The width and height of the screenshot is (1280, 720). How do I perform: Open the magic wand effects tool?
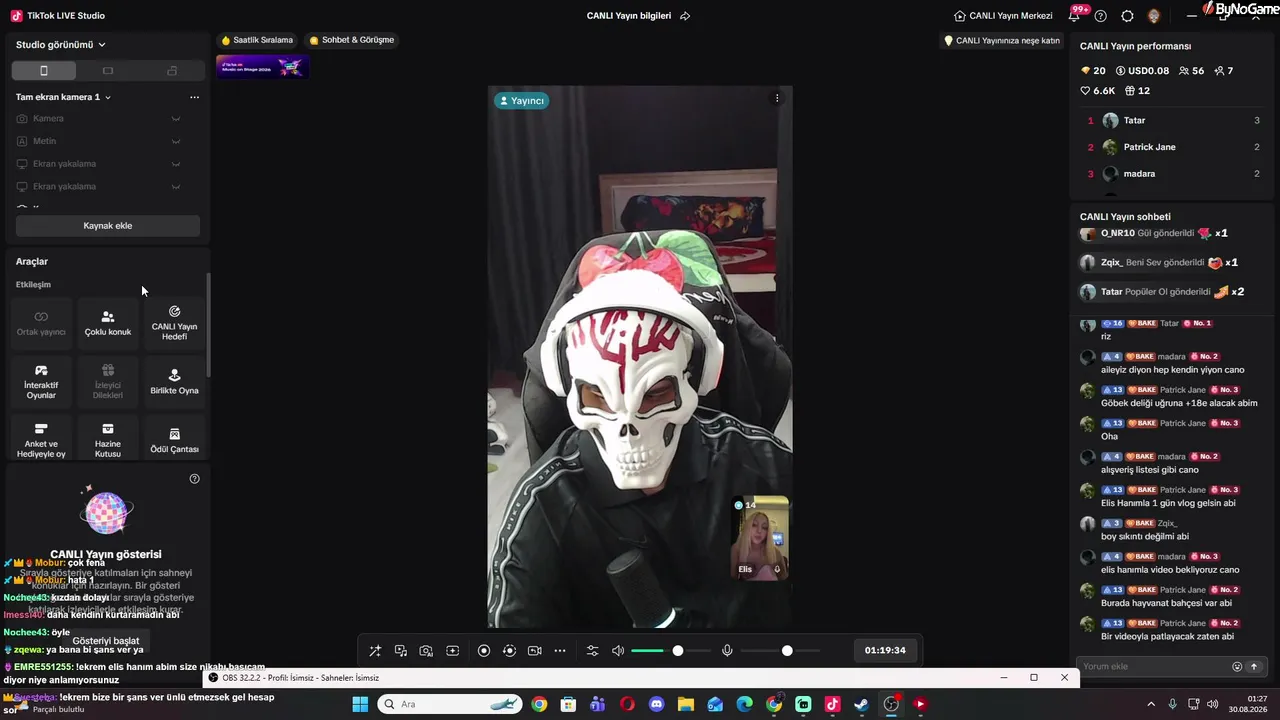[x=375, y=651]
